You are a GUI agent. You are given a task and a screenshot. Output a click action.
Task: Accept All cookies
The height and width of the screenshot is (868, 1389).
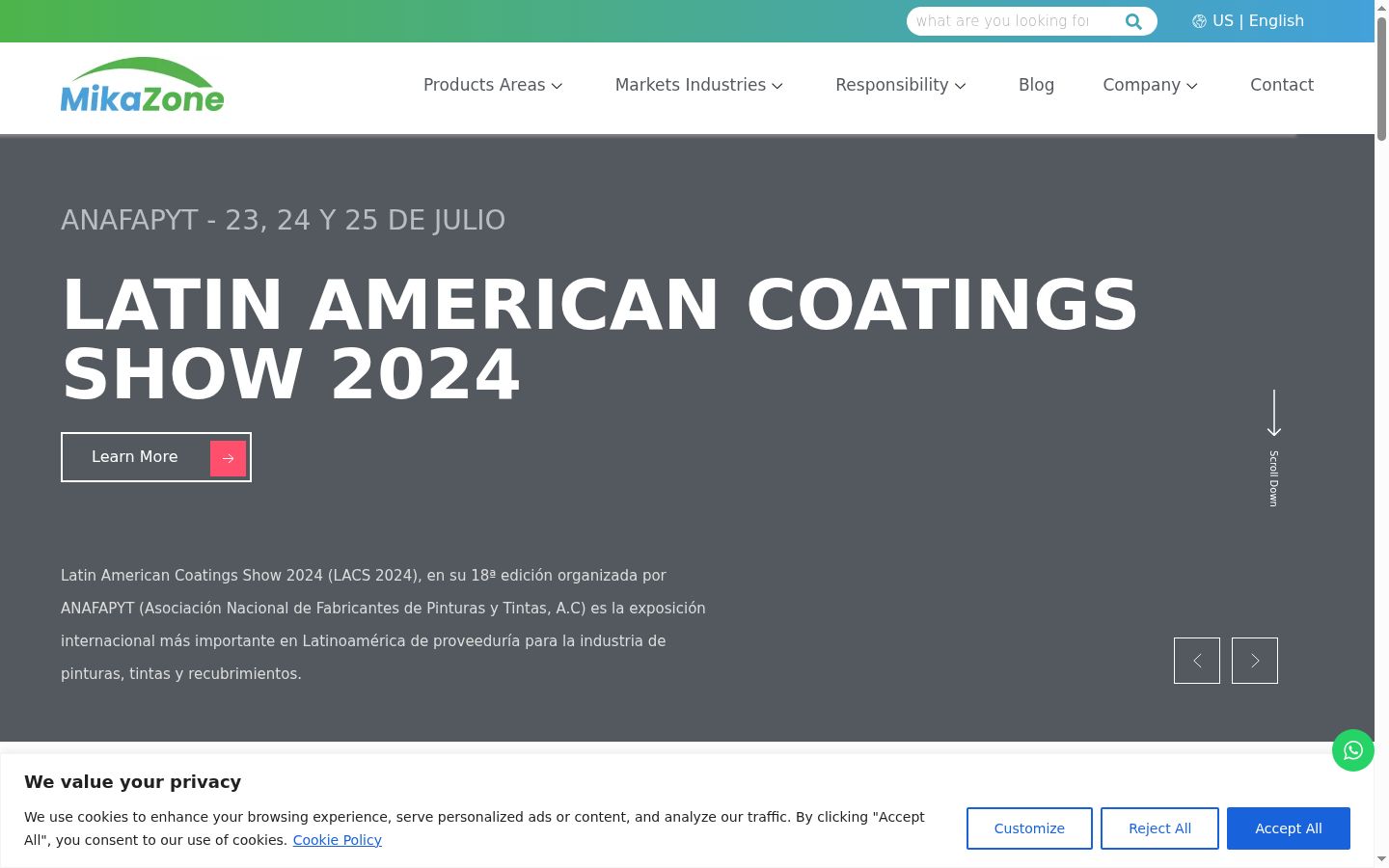(x=1289, y=828)
